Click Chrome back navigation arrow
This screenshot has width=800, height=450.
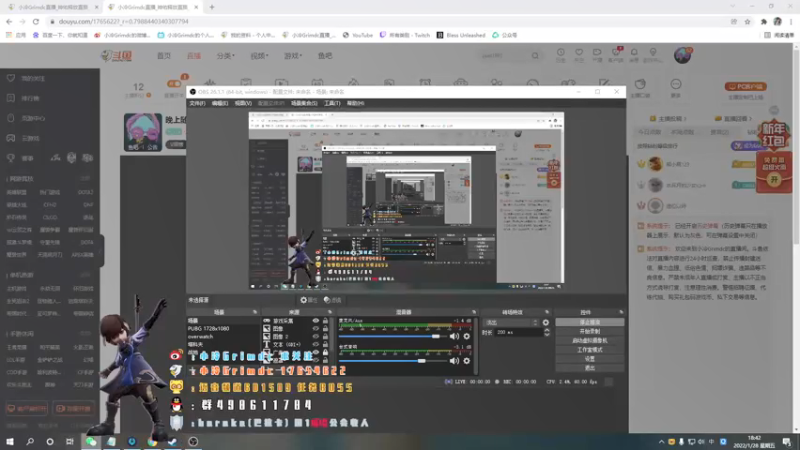(9, 21)
